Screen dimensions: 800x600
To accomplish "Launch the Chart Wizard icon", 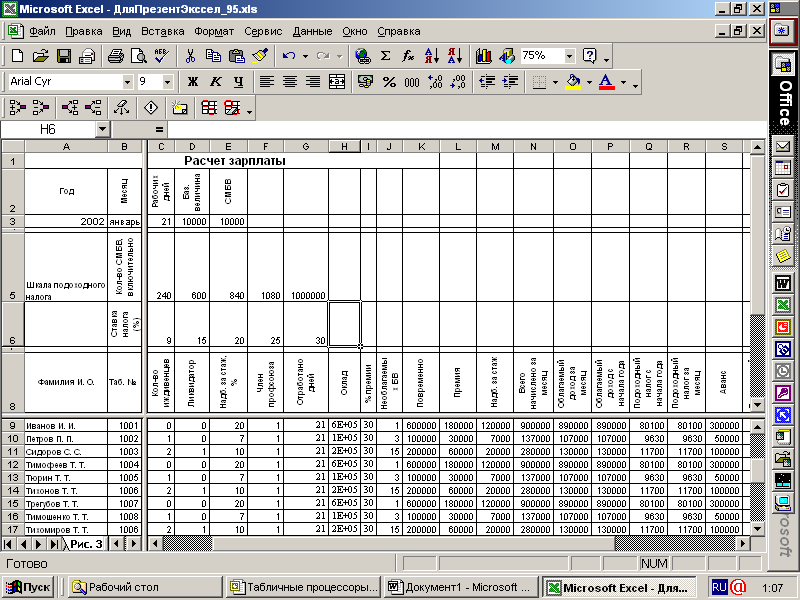I will [x=483, y=56].
